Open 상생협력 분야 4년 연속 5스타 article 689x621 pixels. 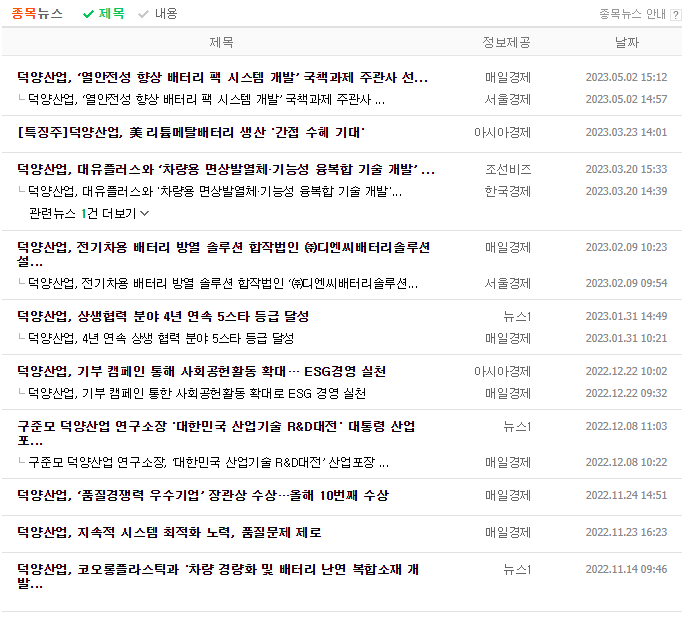[163, 316]
